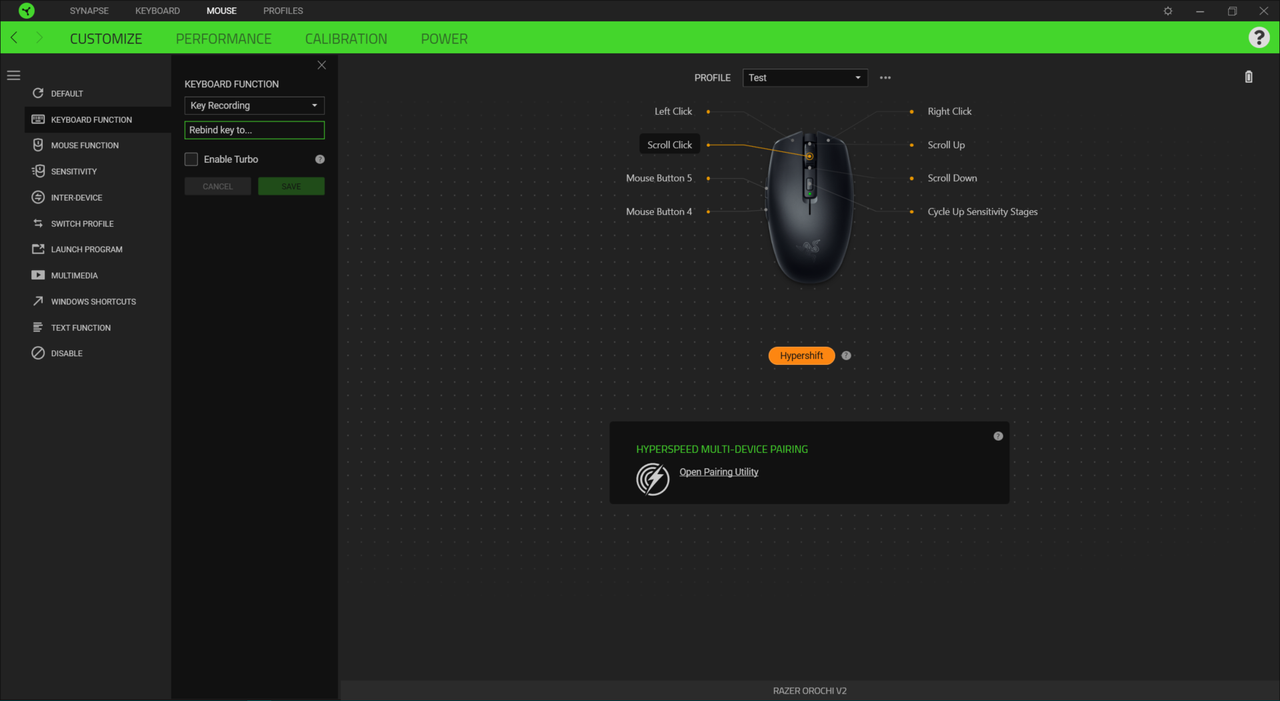This screenshot has height=701, width=1280.
Task: Click the green help question mark
Action: 1259,38
